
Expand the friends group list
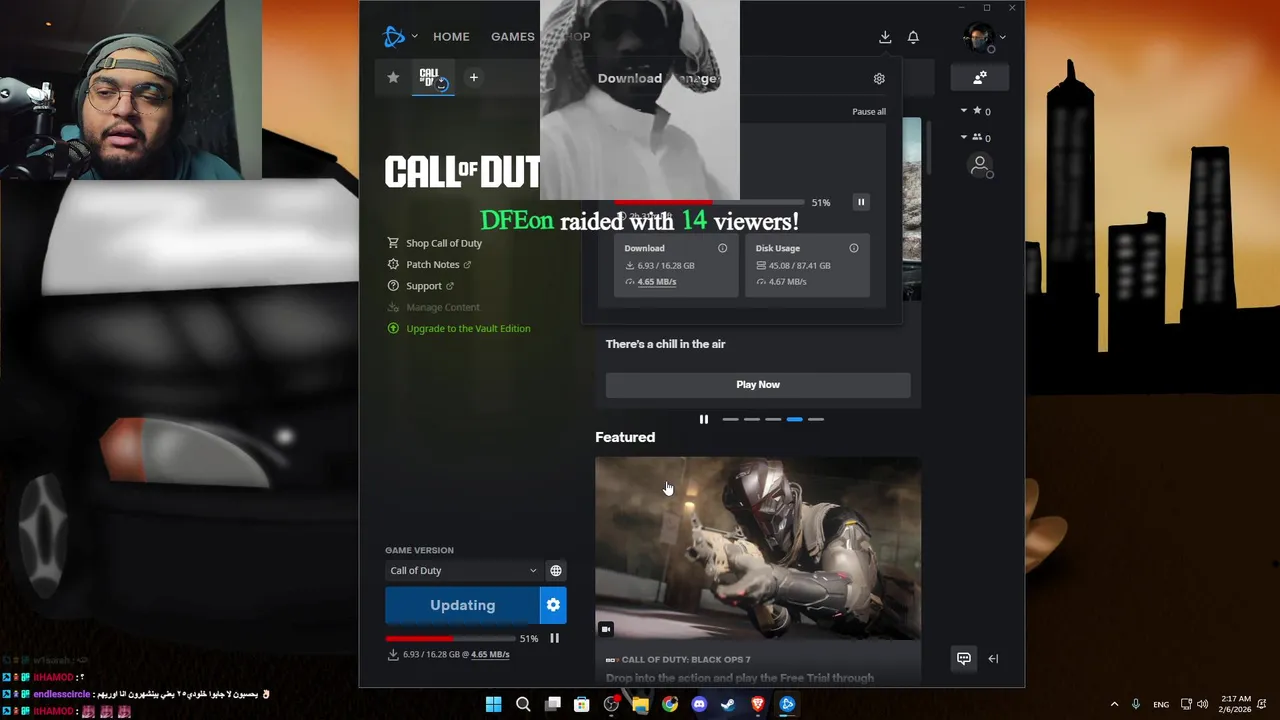point(964,137)
